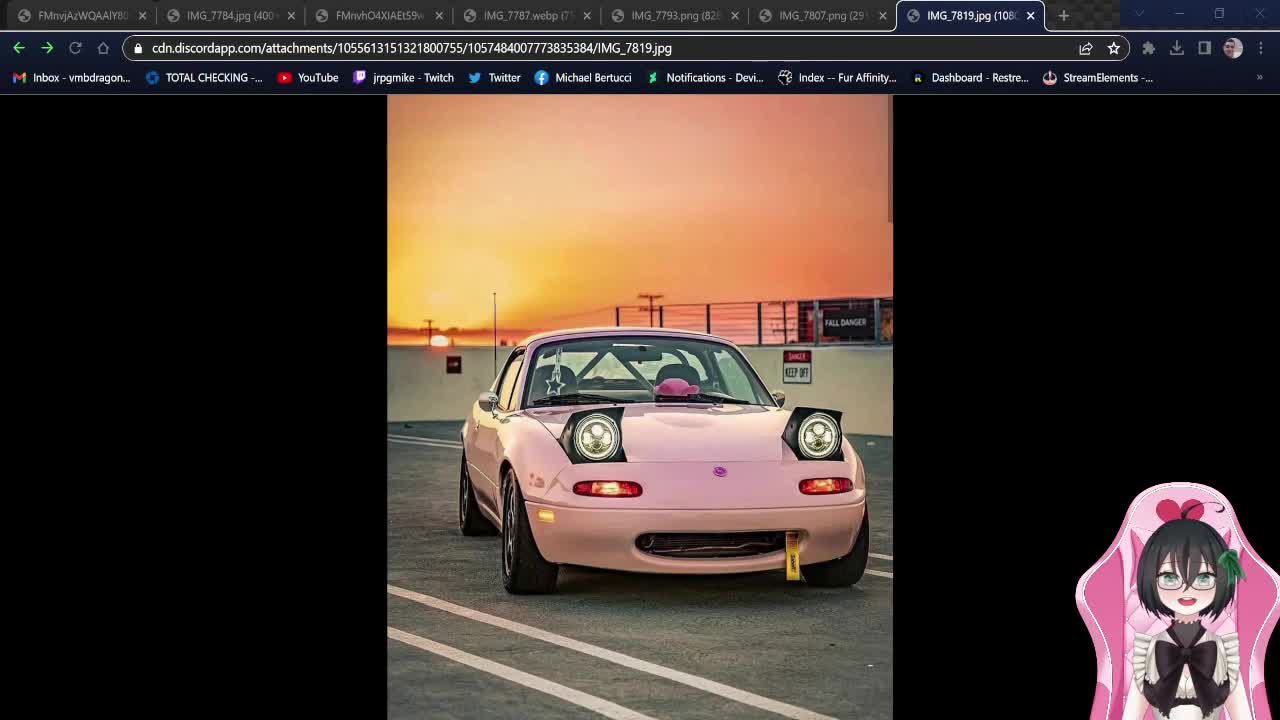Image resolution: width=1280 pixels, height=720 pixels.
Task: Open the share page icon in address bar
Action: (1085, 48)
